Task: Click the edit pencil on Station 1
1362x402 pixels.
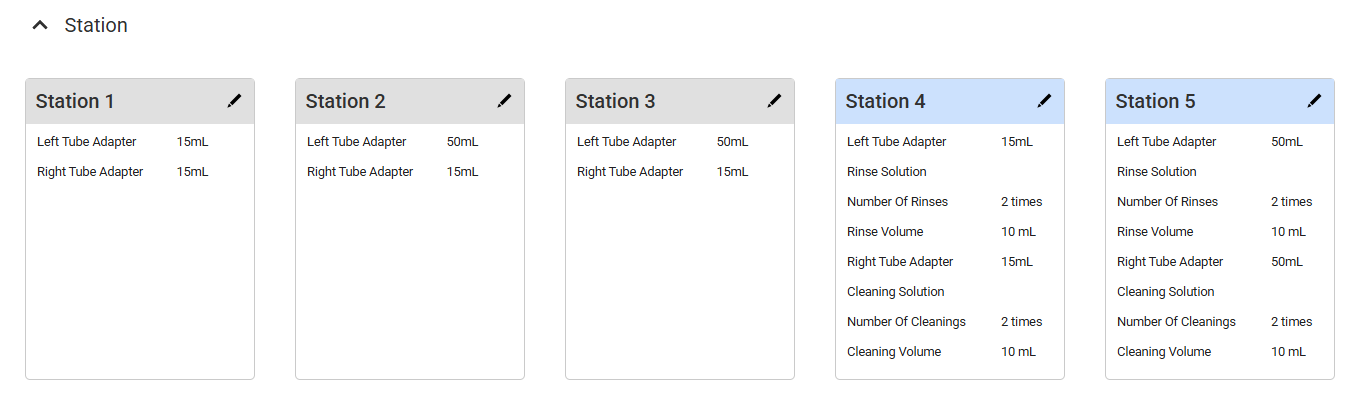Action: pyautogui.click(x=234, y=101)
